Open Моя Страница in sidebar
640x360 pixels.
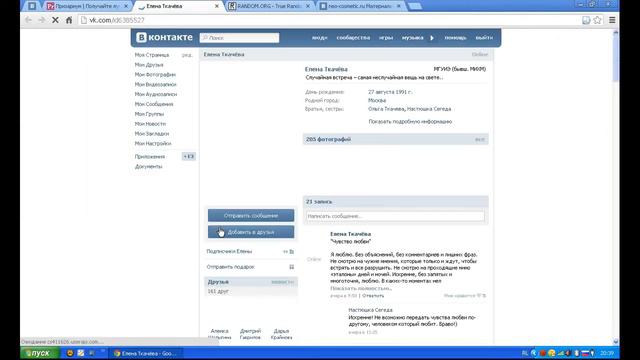coord(152,55)
